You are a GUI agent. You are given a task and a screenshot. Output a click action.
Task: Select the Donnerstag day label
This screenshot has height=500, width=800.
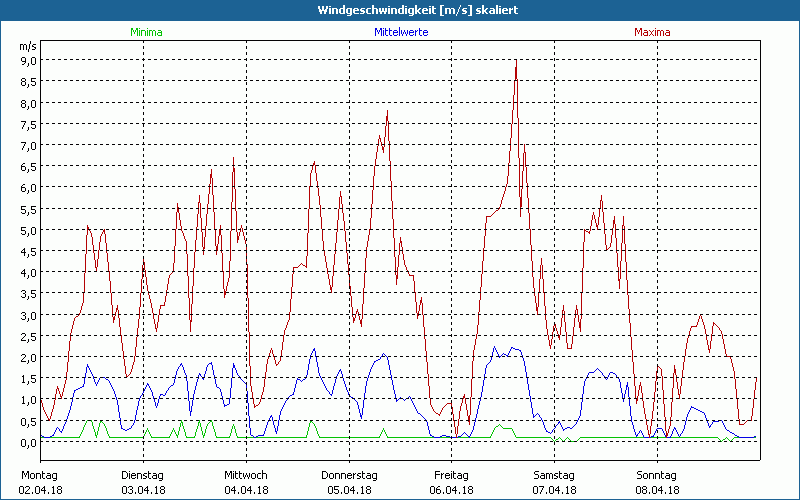coord(349,475)
